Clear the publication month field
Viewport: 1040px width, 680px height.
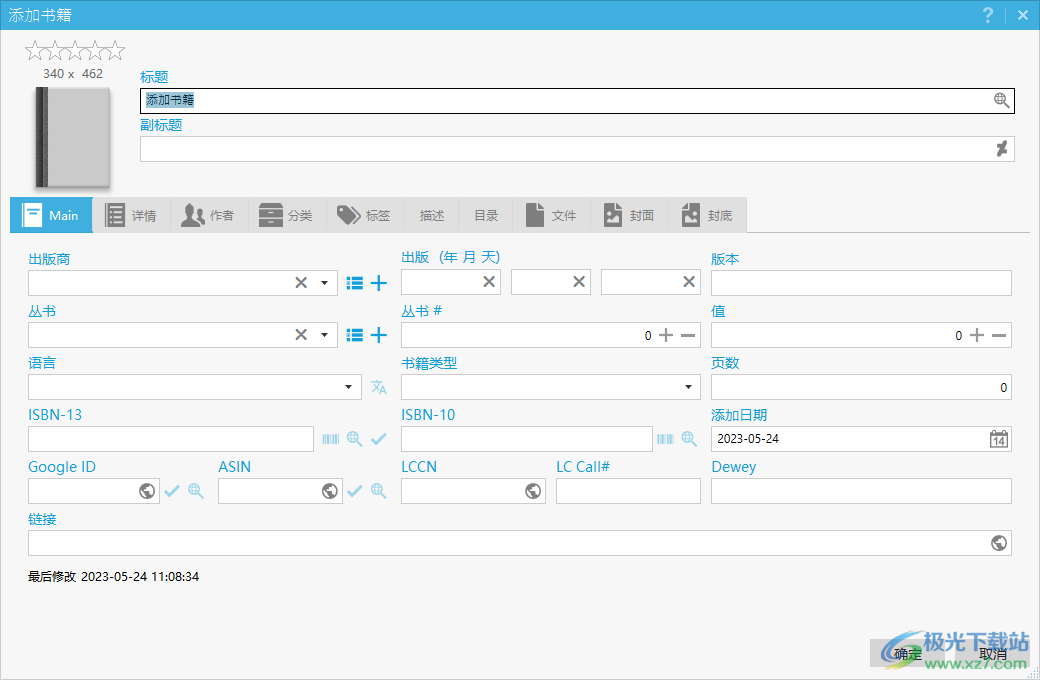[x=579, y=282]
